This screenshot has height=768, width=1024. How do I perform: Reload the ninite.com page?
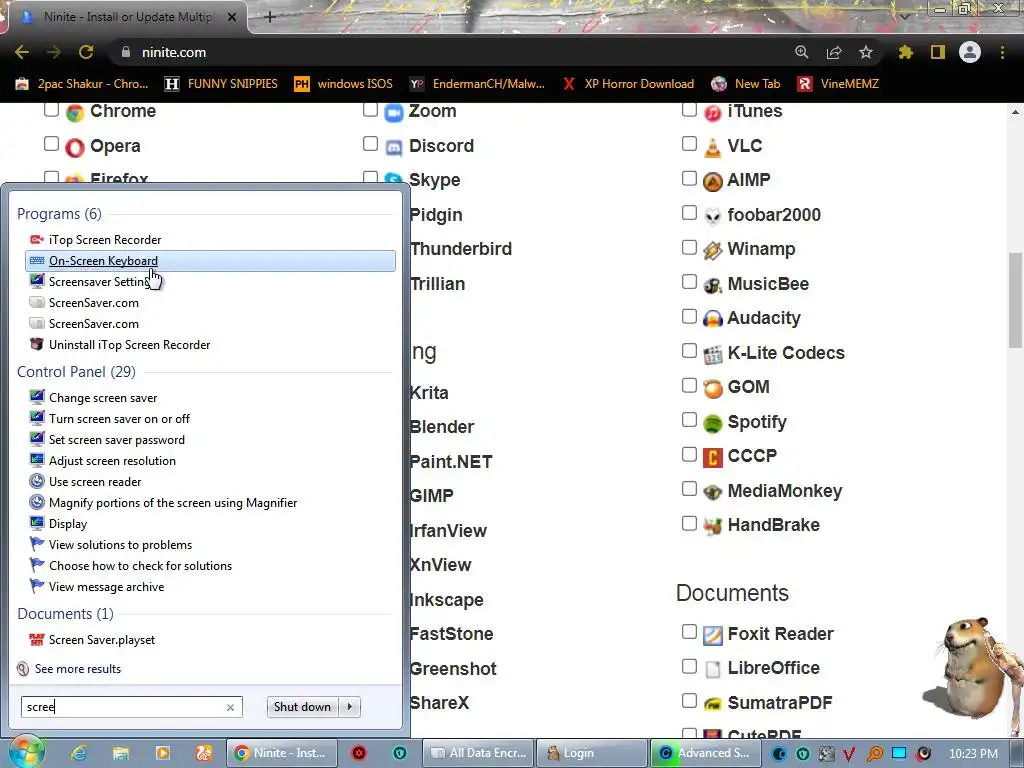tap(86, 52)
